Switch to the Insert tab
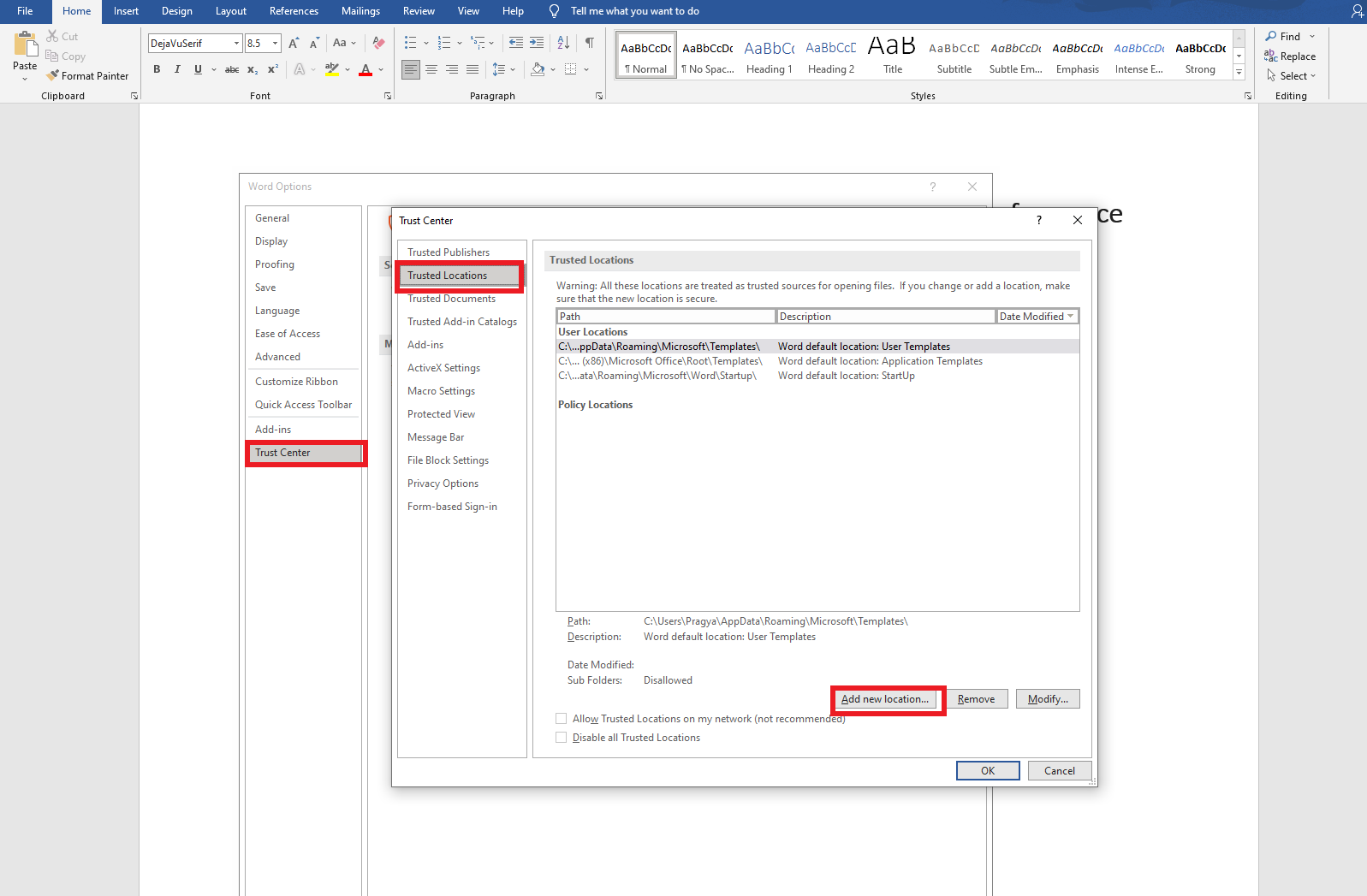This screenshot has height=896, width=1367. pos(126,11)
